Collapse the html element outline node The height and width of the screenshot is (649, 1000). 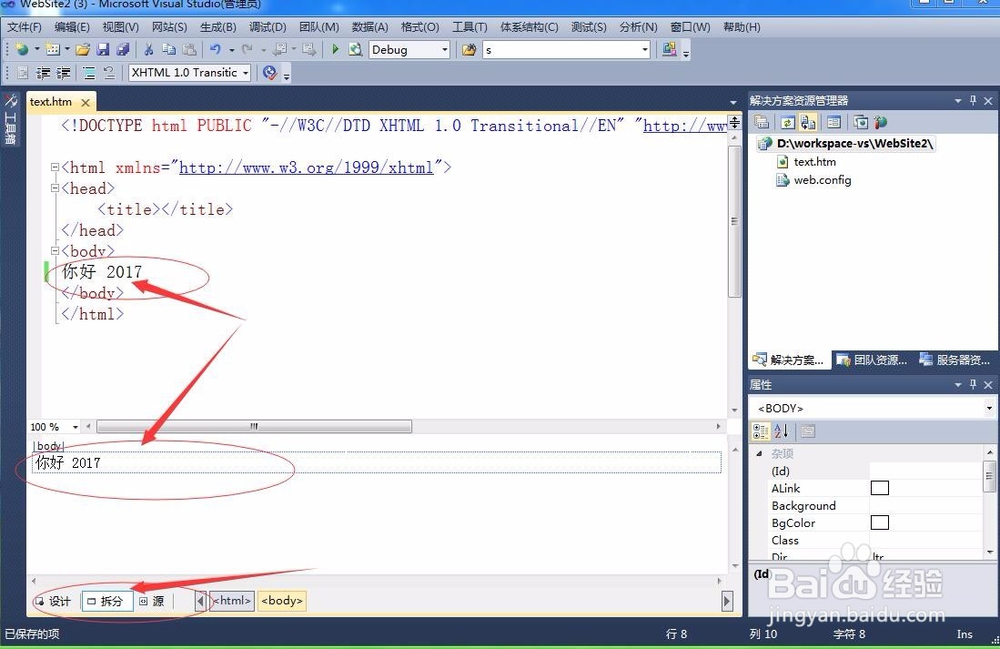[x=55, y=167]
